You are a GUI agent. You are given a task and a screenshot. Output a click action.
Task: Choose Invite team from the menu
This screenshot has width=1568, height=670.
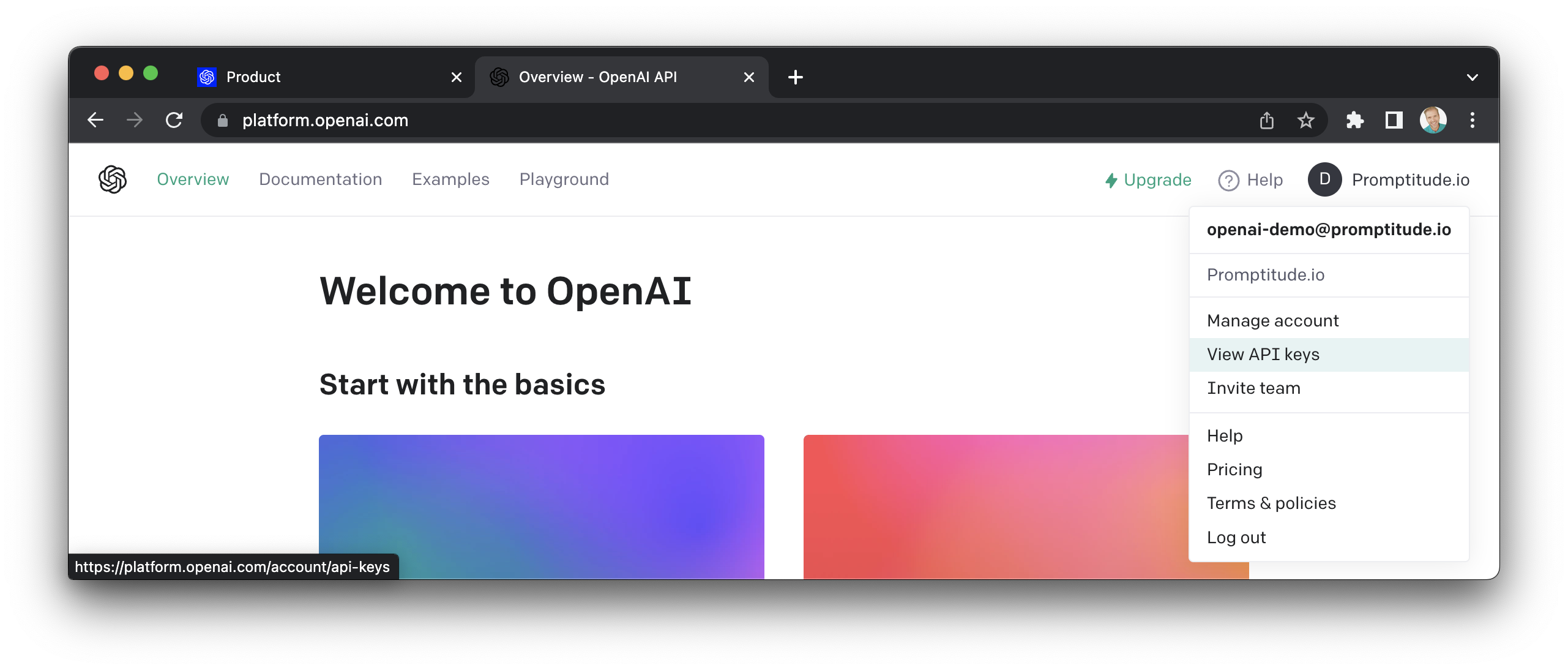(x=1329, y=388)
